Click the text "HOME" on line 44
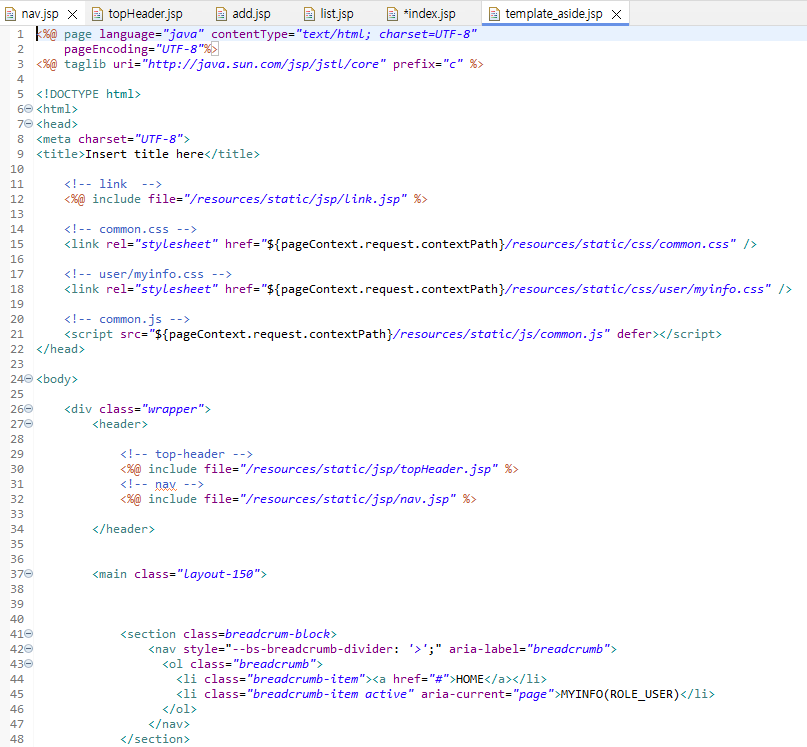807x747 pixels. (470, 679)
